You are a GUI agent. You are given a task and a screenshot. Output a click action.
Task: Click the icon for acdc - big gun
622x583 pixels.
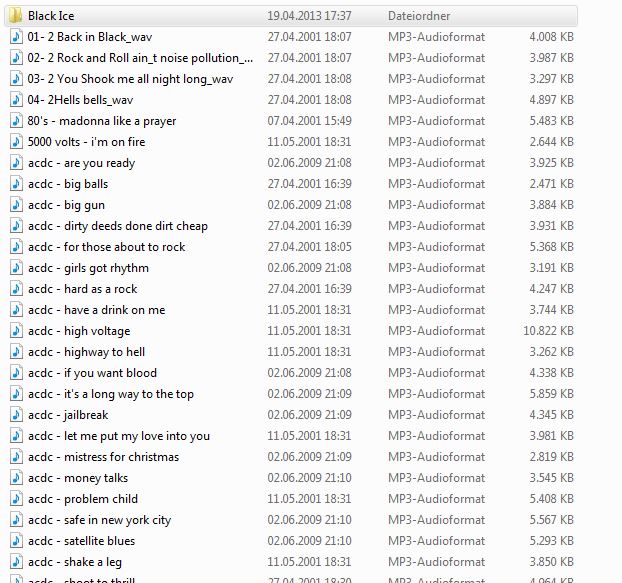(x=16, y=205)
